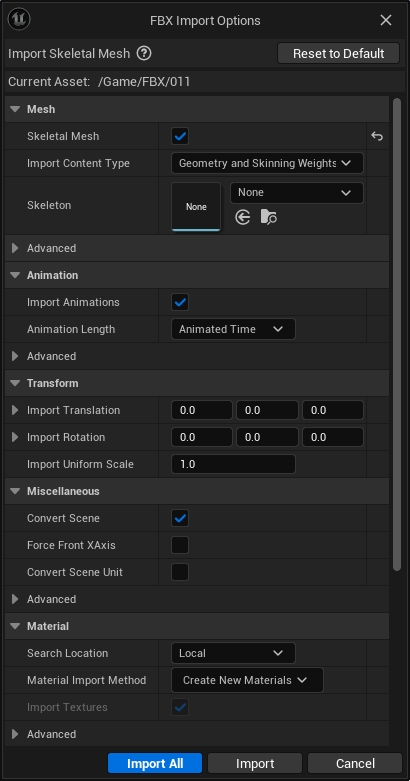410x781 pixels.
Task: Click Import Rotation Z field
Action: (x=333, y=437)
